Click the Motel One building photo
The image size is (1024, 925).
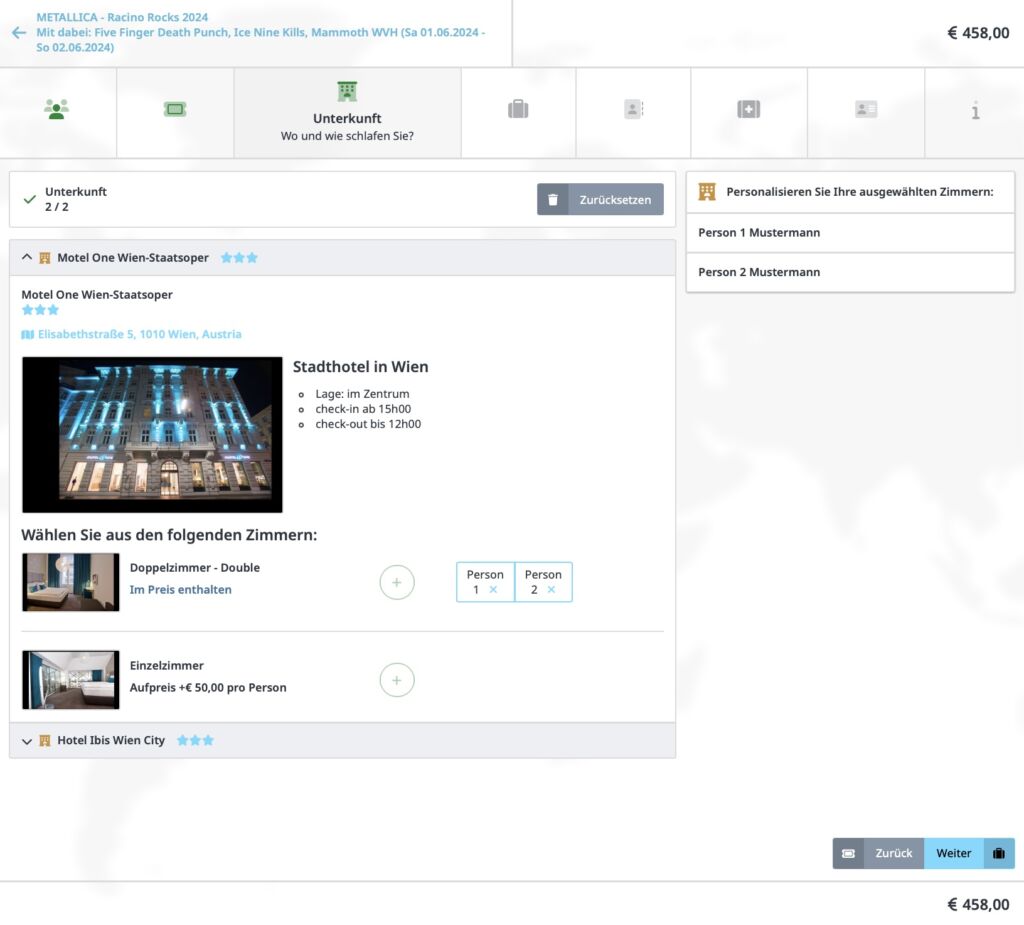tap(152, 435)
